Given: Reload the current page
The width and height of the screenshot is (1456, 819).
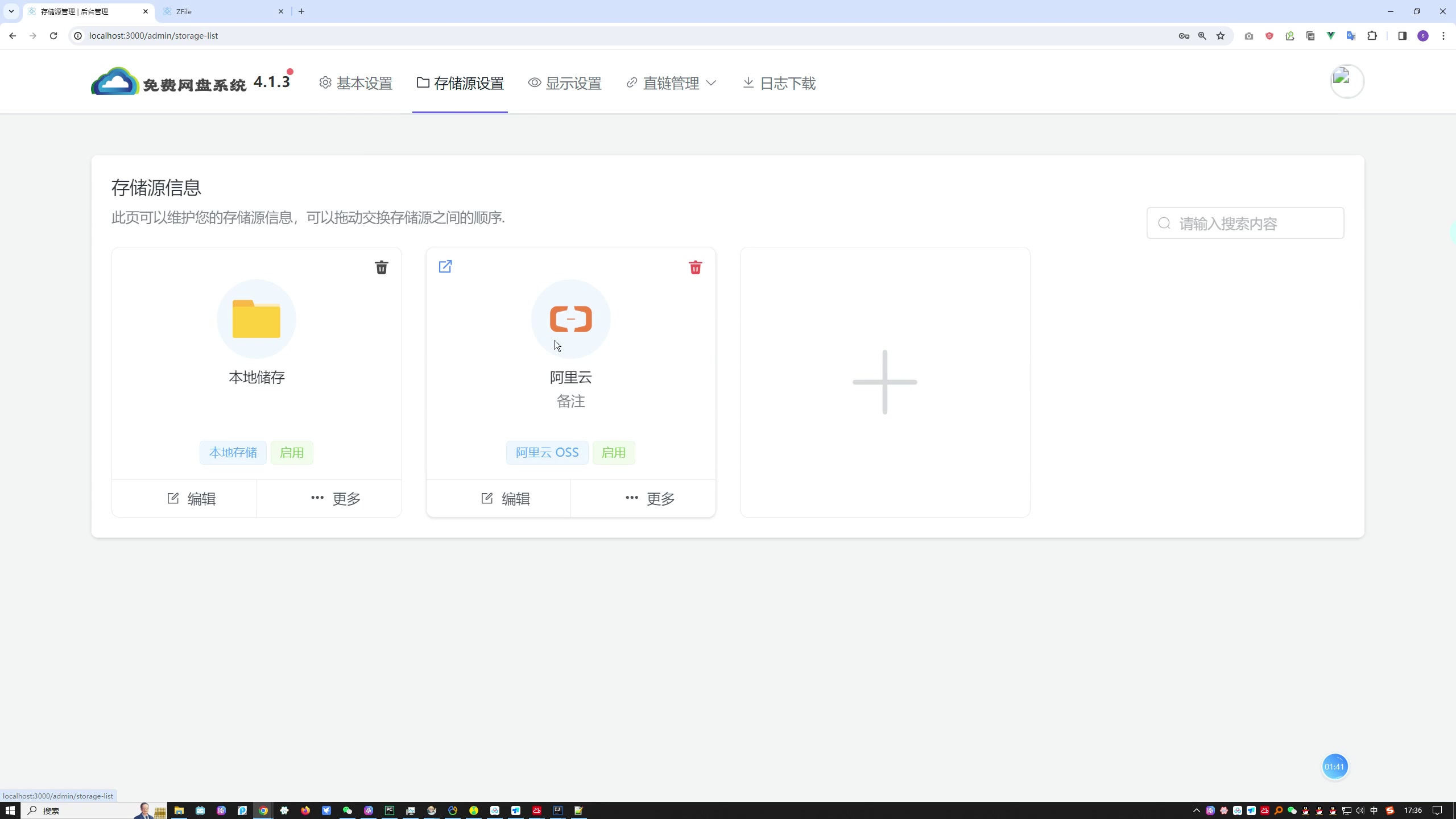Looking at the screenshot, I should [x=53, y=36].
